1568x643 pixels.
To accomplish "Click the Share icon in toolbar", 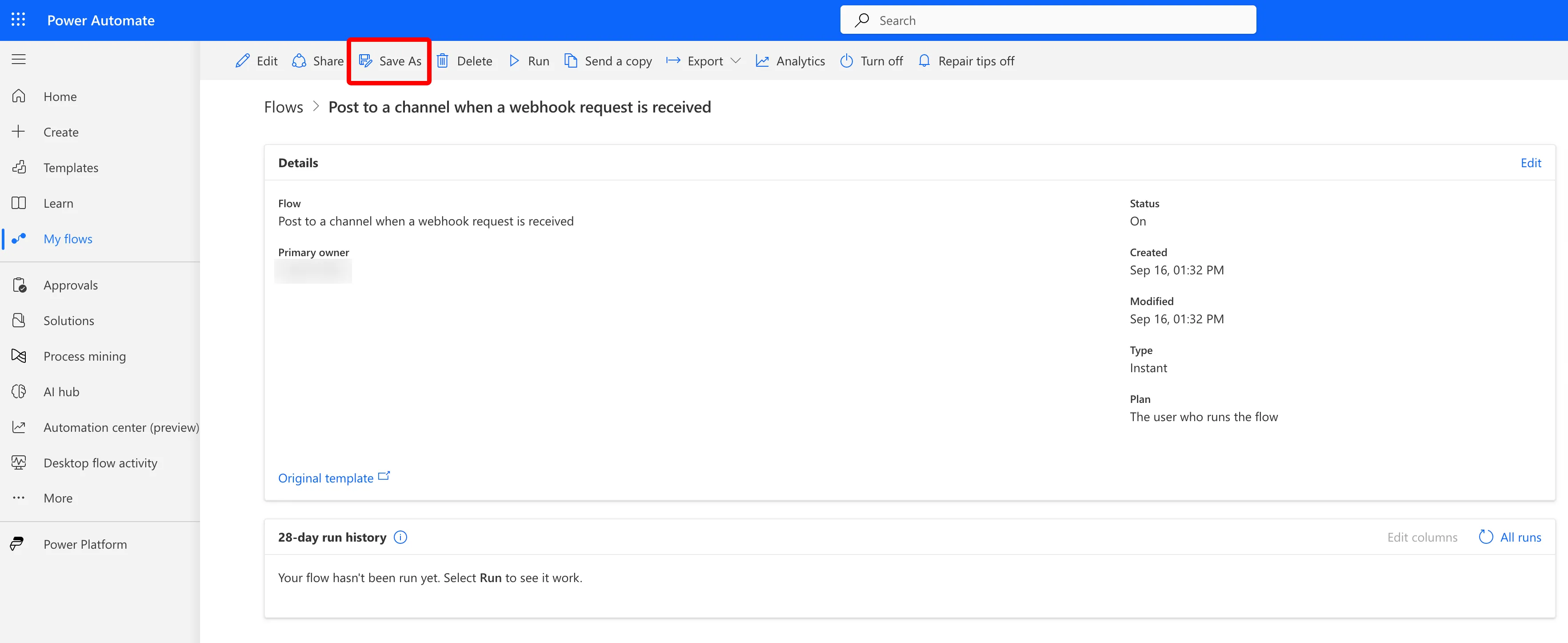I will tap(299, 61).
